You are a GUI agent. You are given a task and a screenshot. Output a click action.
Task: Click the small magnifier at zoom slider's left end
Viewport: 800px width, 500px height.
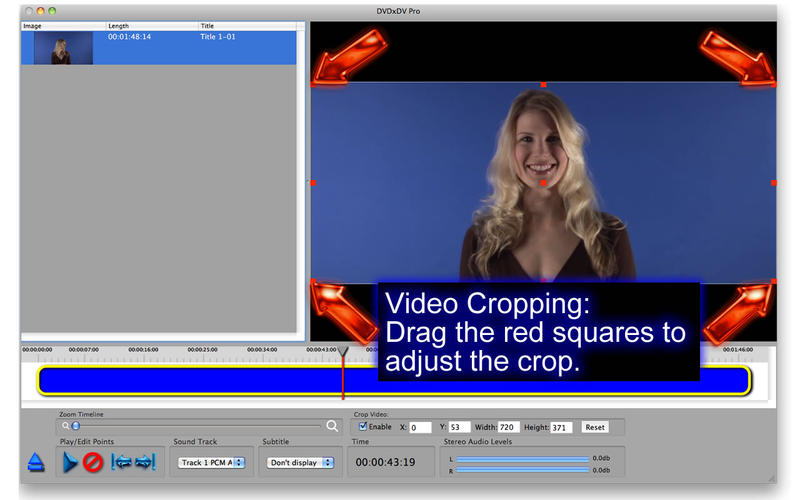point(65,426)
